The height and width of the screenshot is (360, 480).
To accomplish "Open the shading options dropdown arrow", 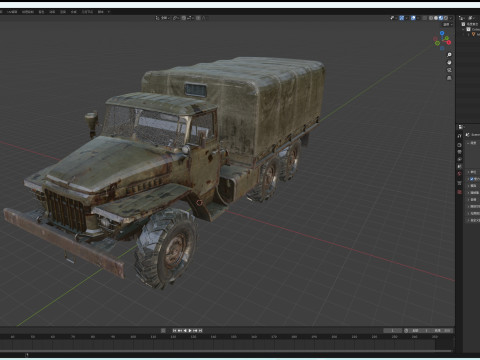I will pyautogui.click(x=451, y=18).
